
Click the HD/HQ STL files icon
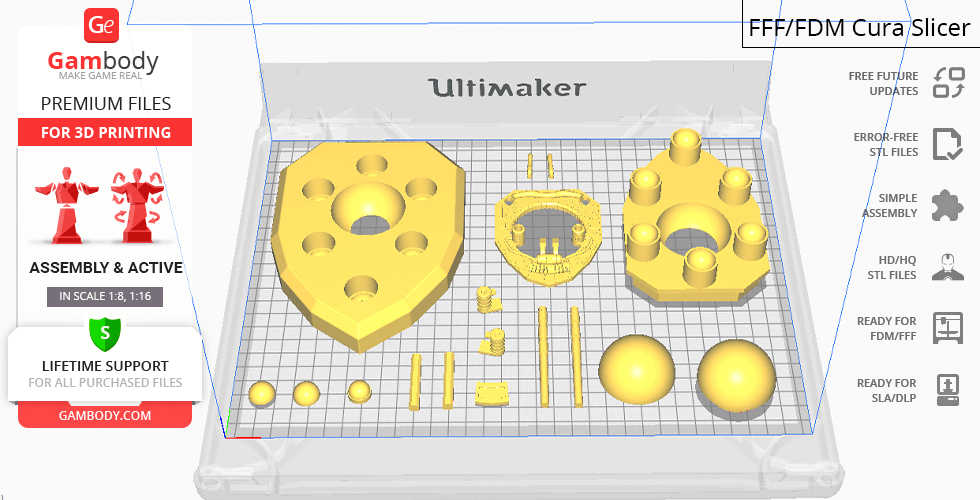point(947,267)
